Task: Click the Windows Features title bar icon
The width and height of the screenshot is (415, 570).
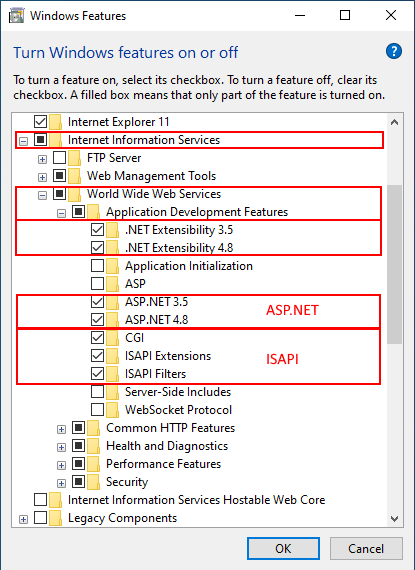Action: (x=16, y=16)
